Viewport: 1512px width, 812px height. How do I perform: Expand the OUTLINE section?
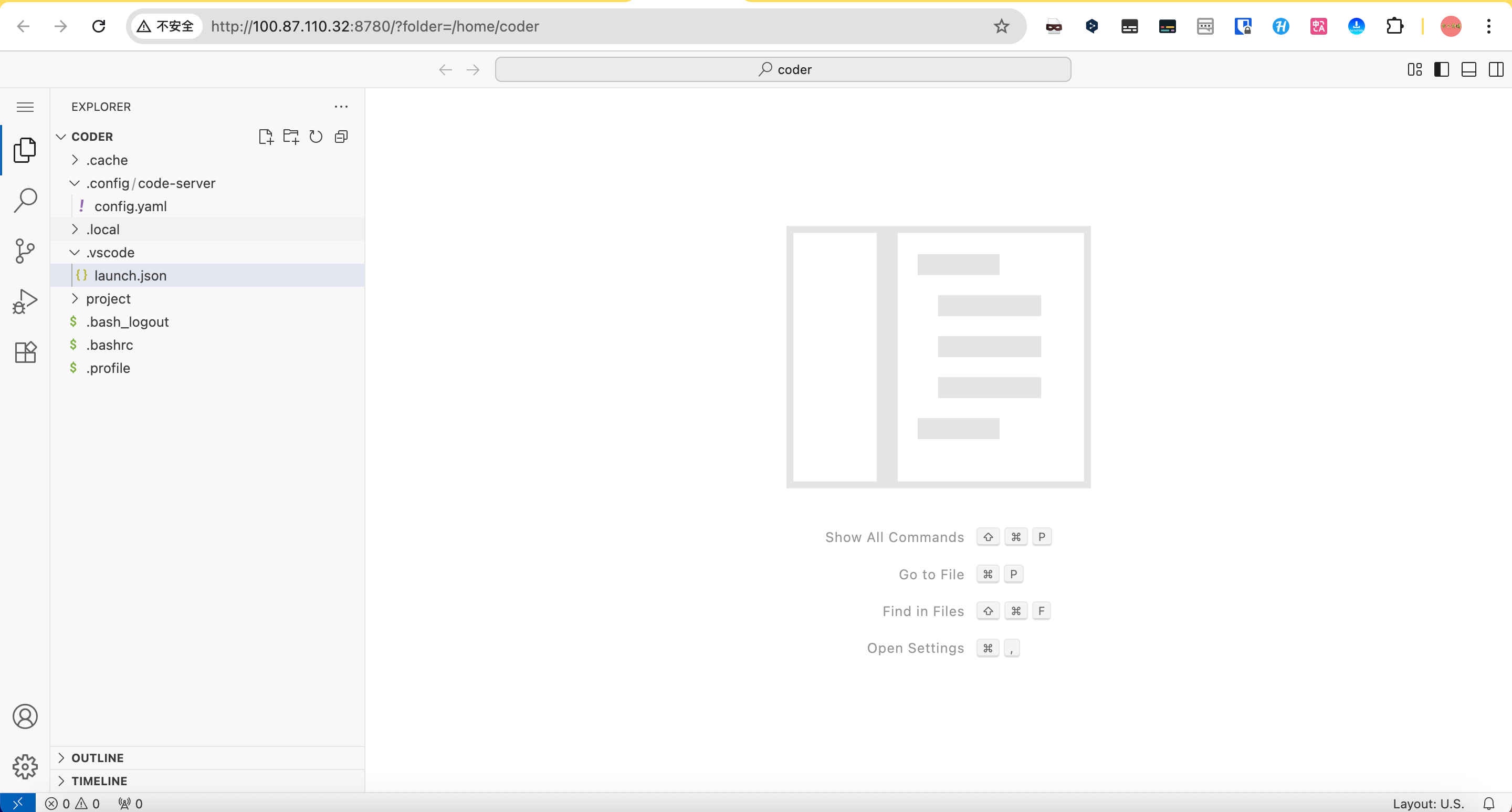point(98,758)
